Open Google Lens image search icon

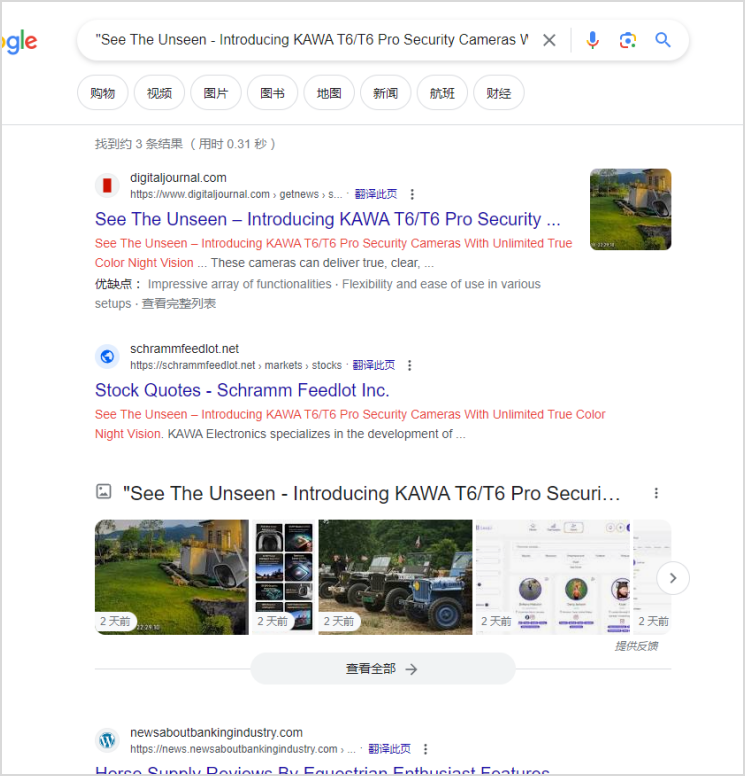pyautogui.click(x=628, y=40)
